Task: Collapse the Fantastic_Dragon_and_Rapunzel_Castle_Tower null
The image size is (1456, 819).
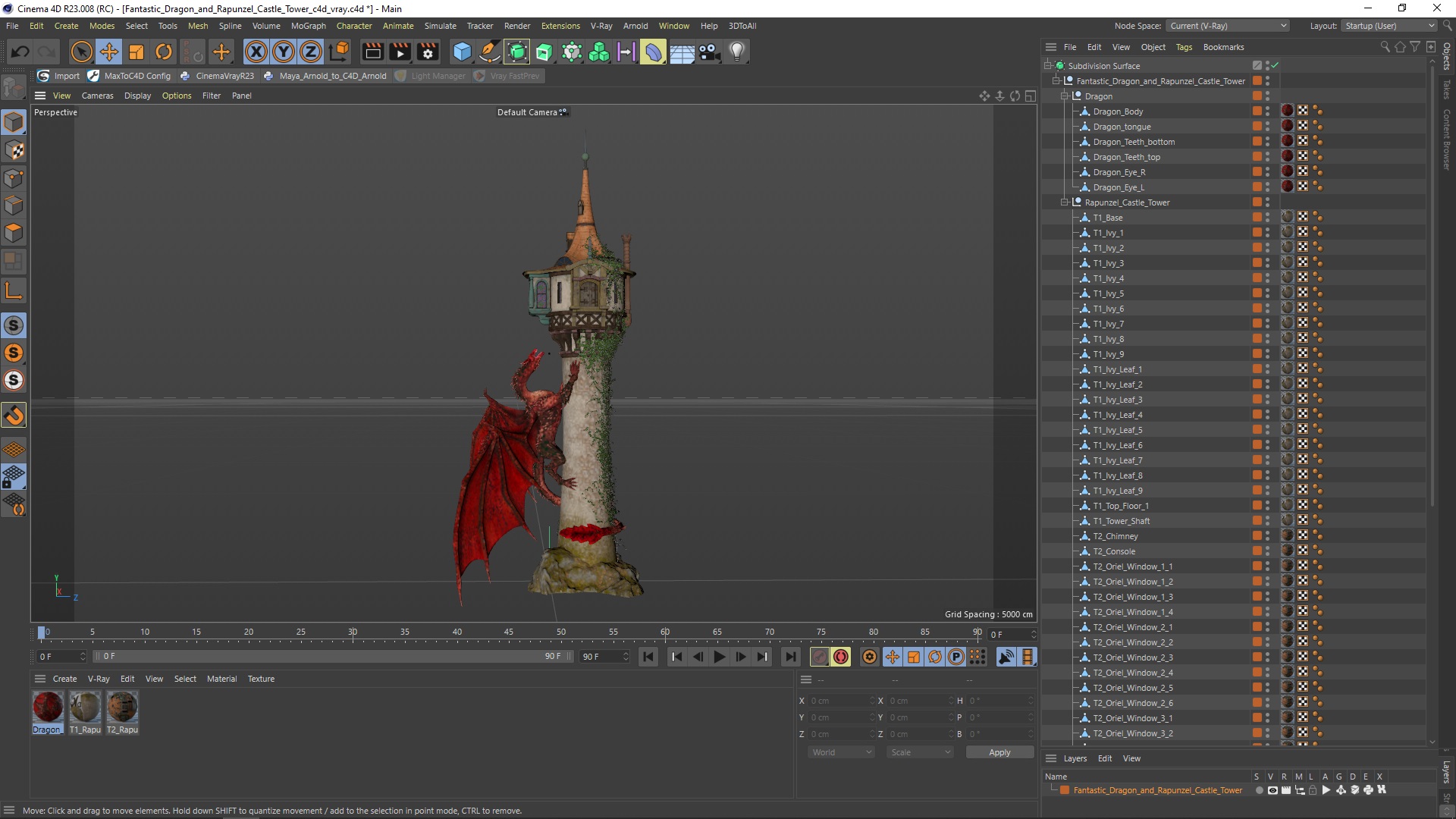Action: 1056,80
